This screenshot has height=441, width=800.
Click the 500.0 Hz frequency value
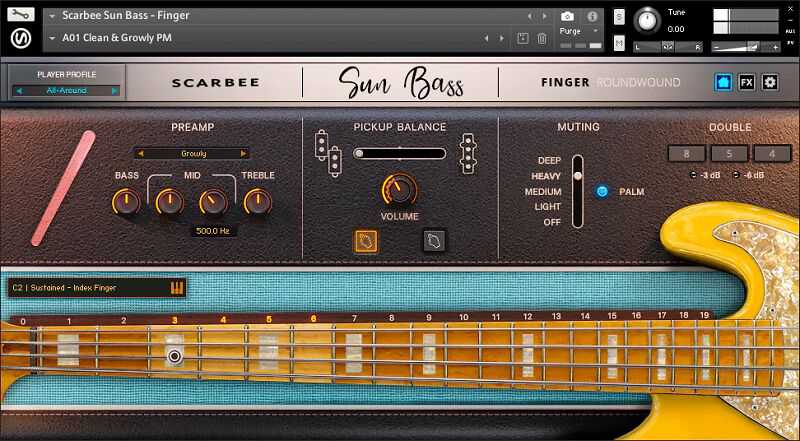(213, 231)
